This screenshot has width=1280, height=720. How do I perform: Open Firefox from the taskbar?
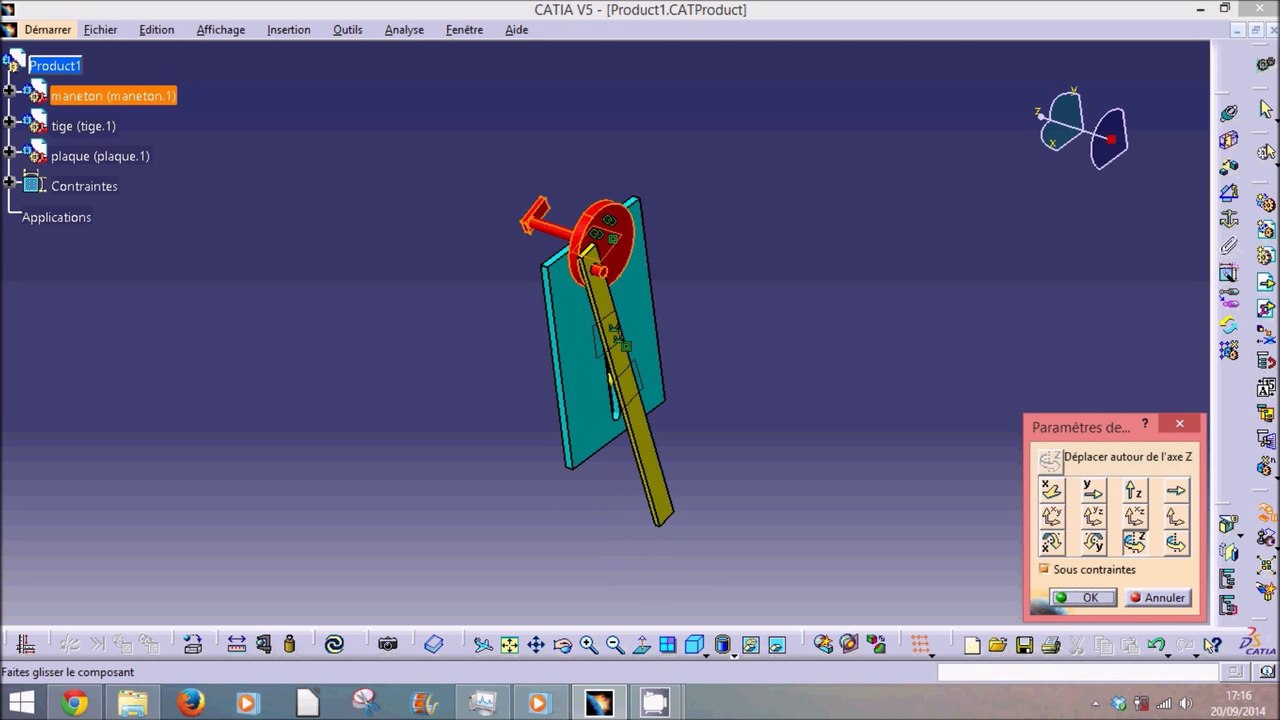pos(190,703)
